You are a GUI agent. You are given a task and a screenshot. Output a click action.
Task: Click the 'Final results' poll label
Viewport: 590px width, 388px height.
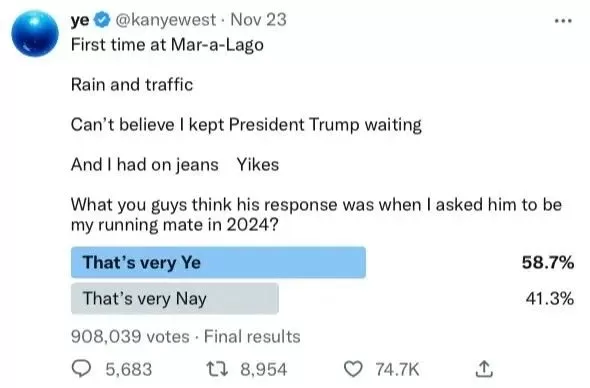tap(252, 336)
